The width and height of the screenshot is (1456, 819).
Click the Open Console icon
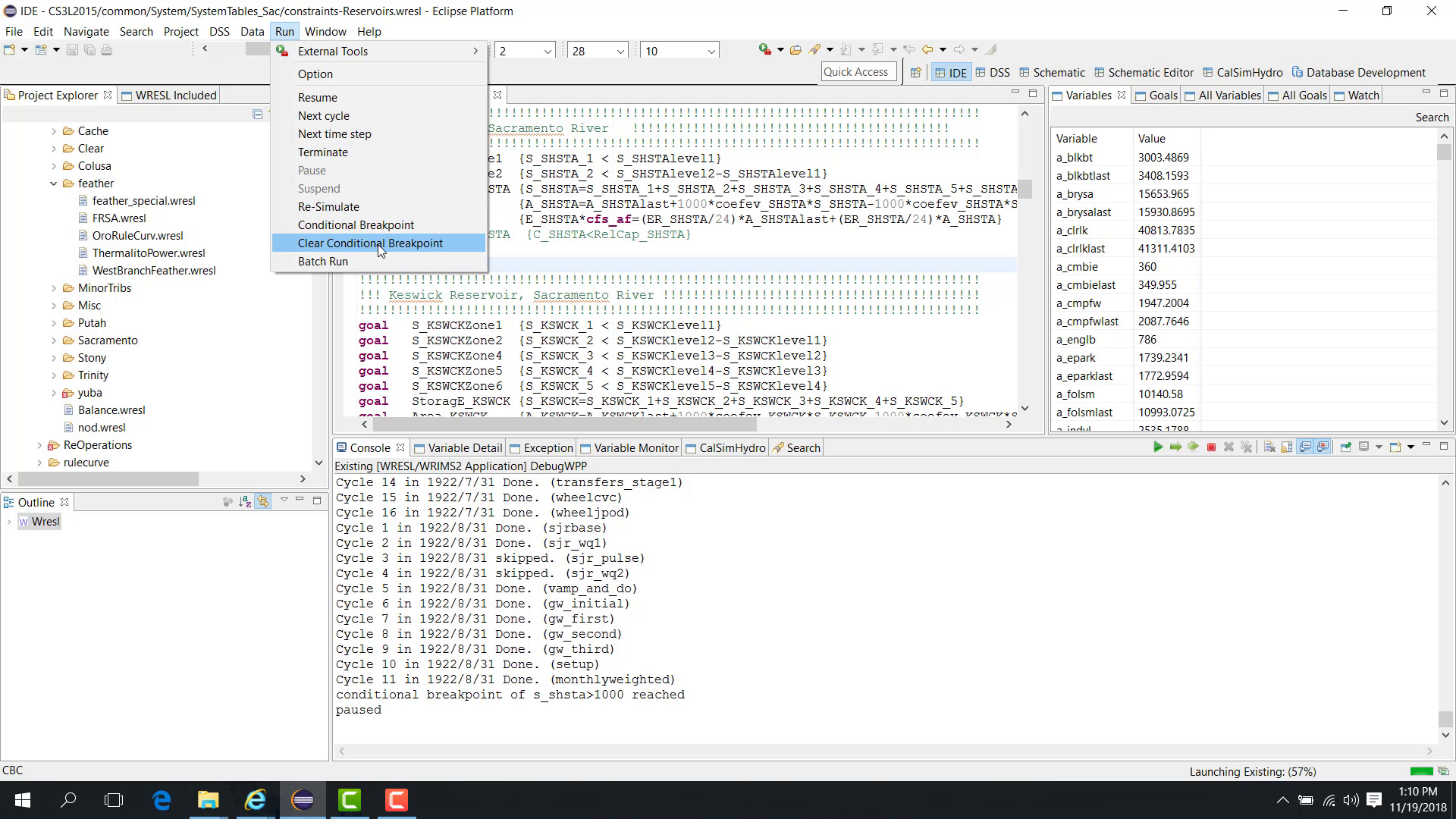point(1395,447)
